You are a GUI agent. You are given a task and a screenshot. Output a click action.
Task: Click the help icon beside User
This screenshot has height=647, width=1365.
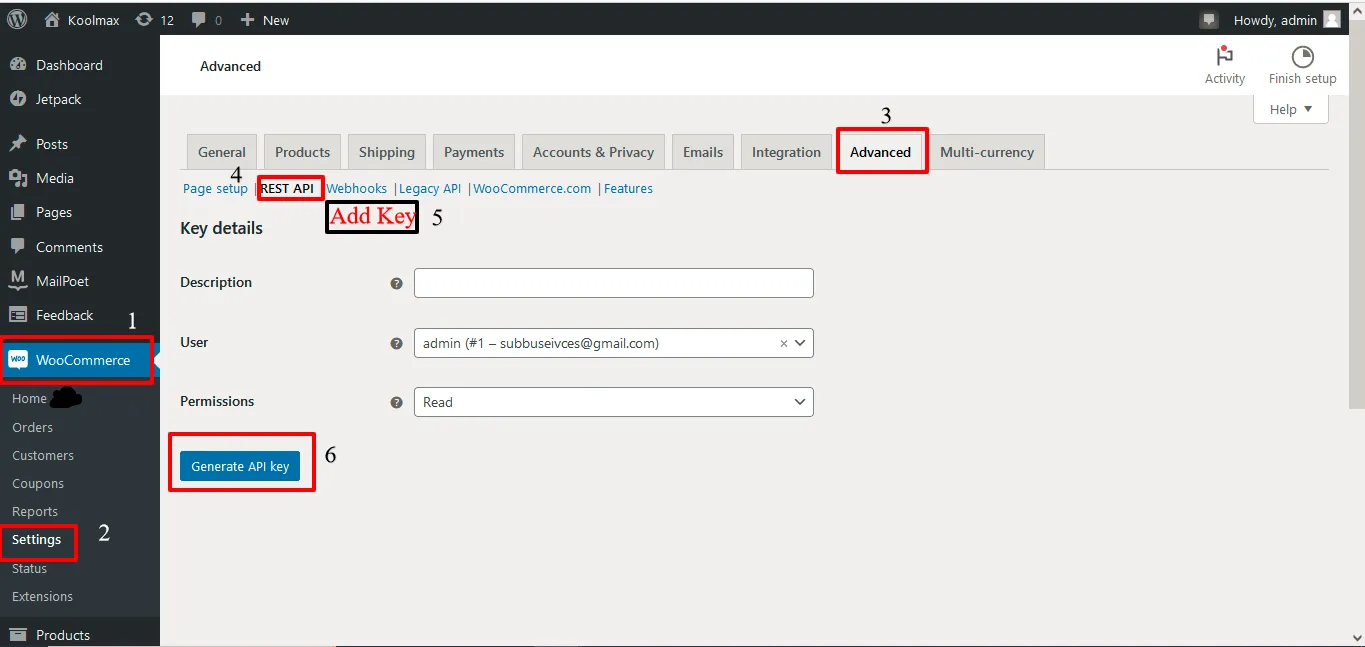pyautogui.click(x=396, y=344)
